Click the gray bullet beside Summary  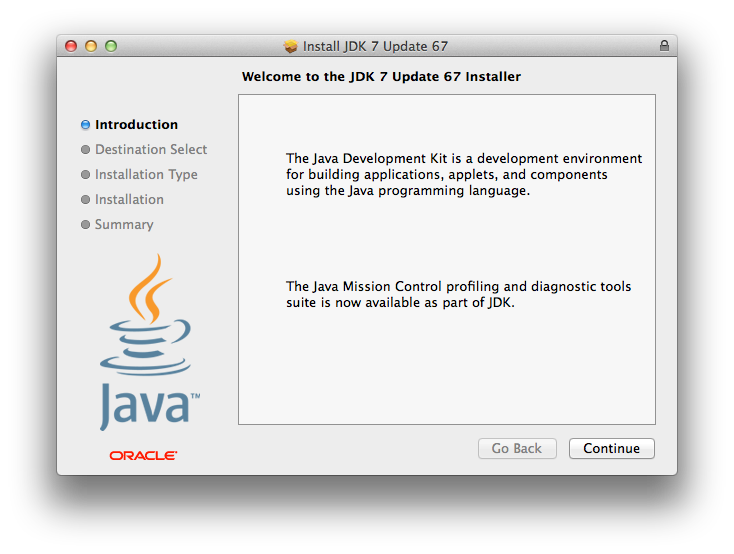tap(85, 225)
